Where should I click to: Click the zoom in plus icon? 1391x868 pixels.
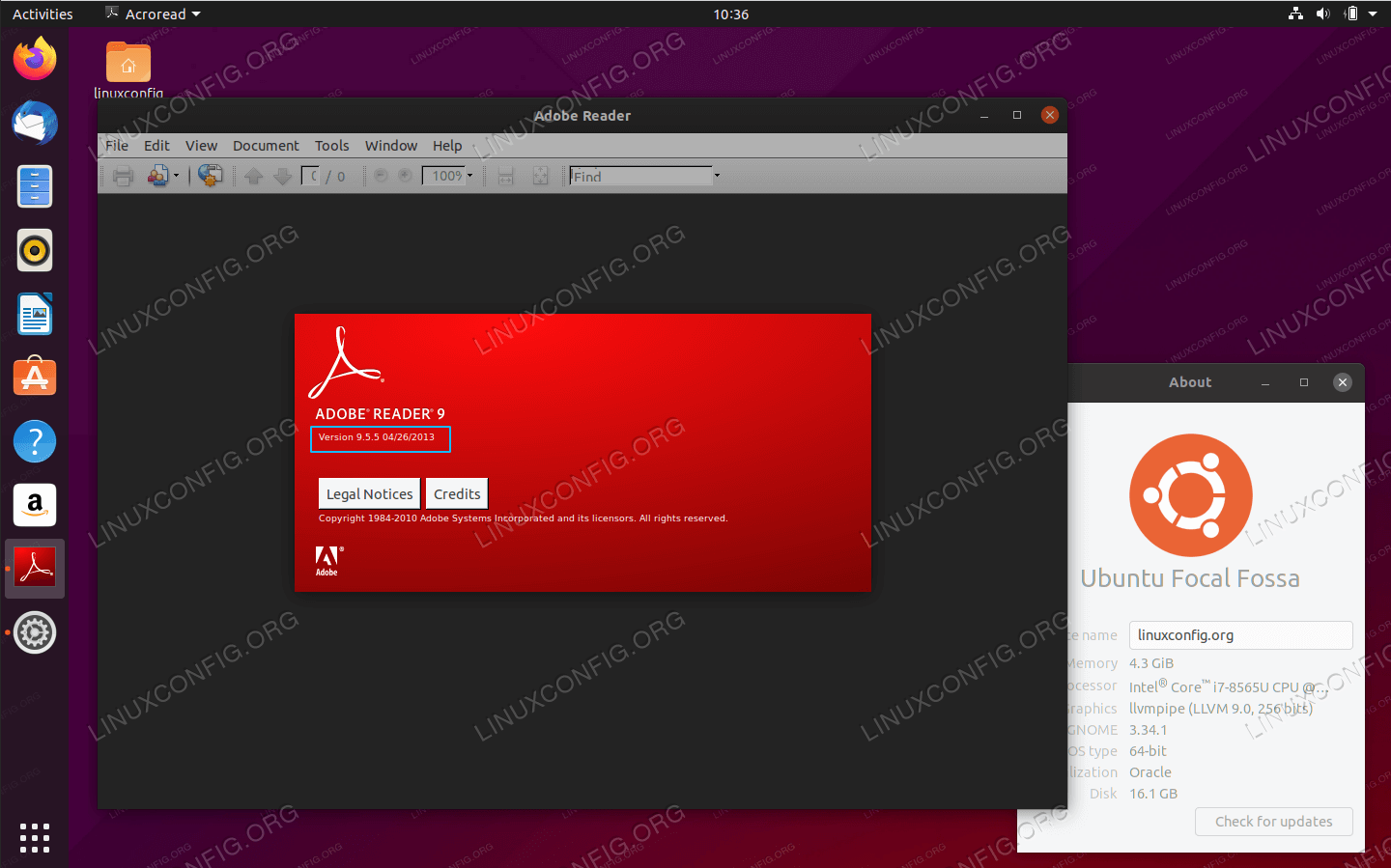click(x=403, y=176)
